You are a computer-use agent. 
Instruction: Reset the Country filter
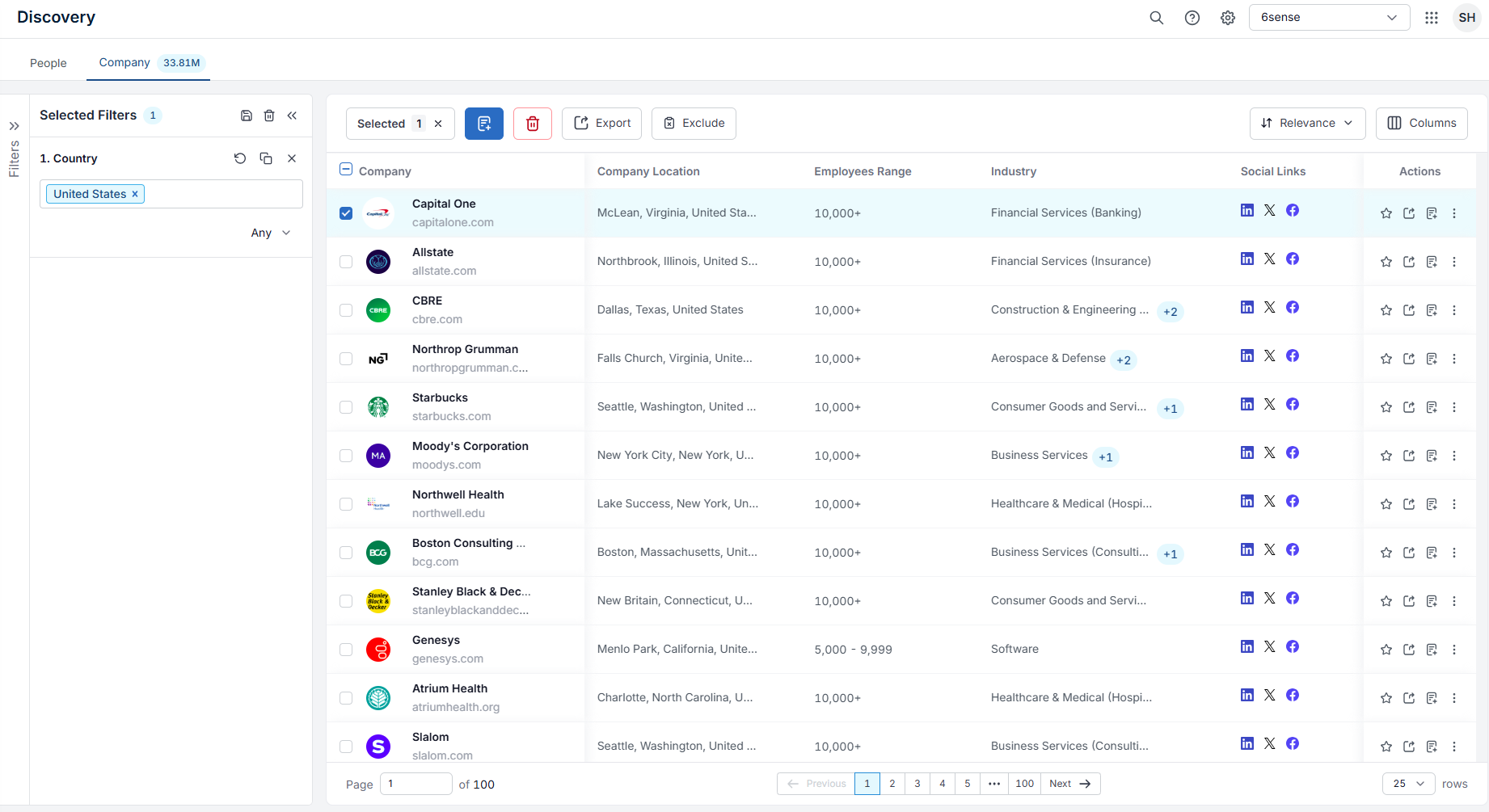[x=240, y=158]
